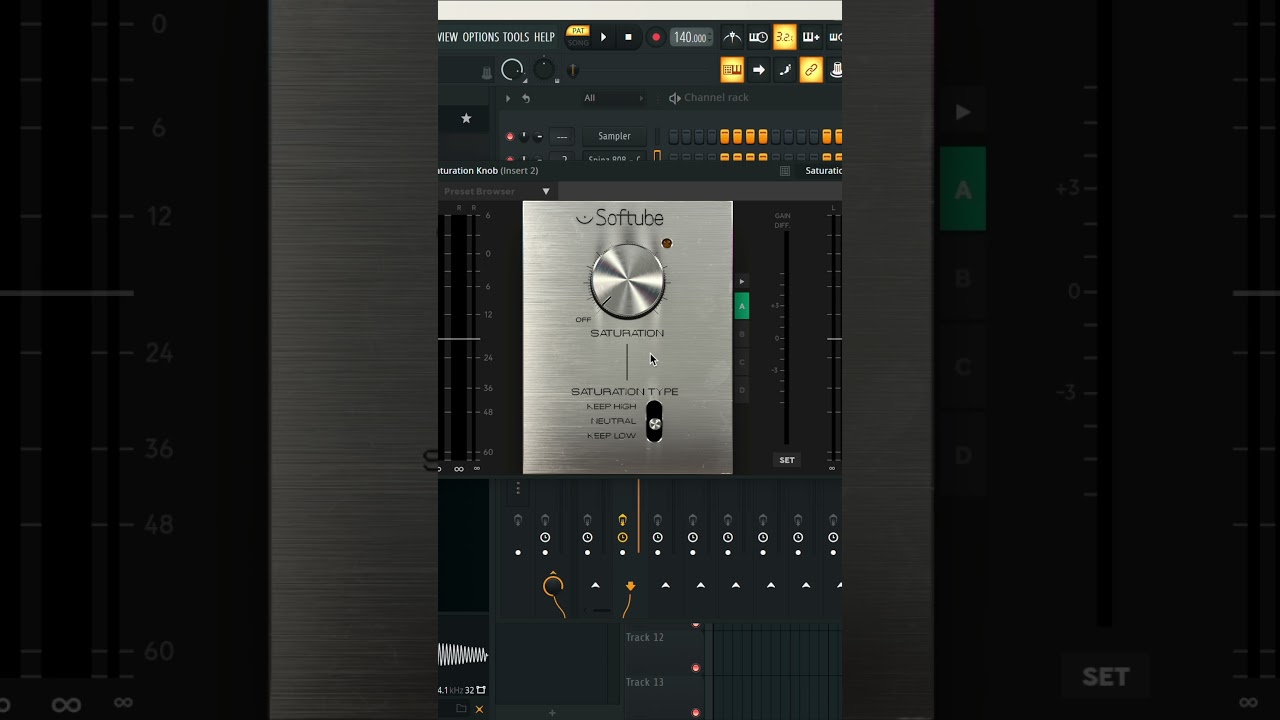Click the KEEP LOW label
1280x720 pixels.
611,436
